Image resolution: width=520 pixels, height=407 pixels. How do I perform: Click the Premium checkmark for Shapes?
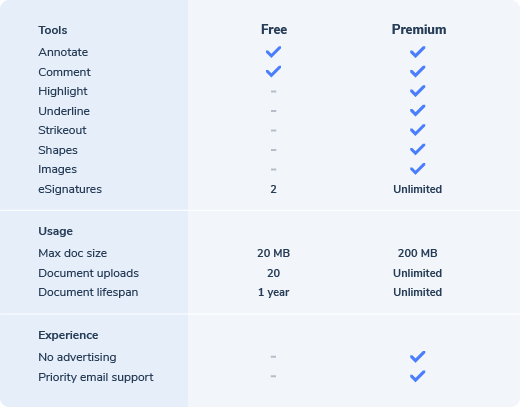pyautogui.click(x=417, y=149)
